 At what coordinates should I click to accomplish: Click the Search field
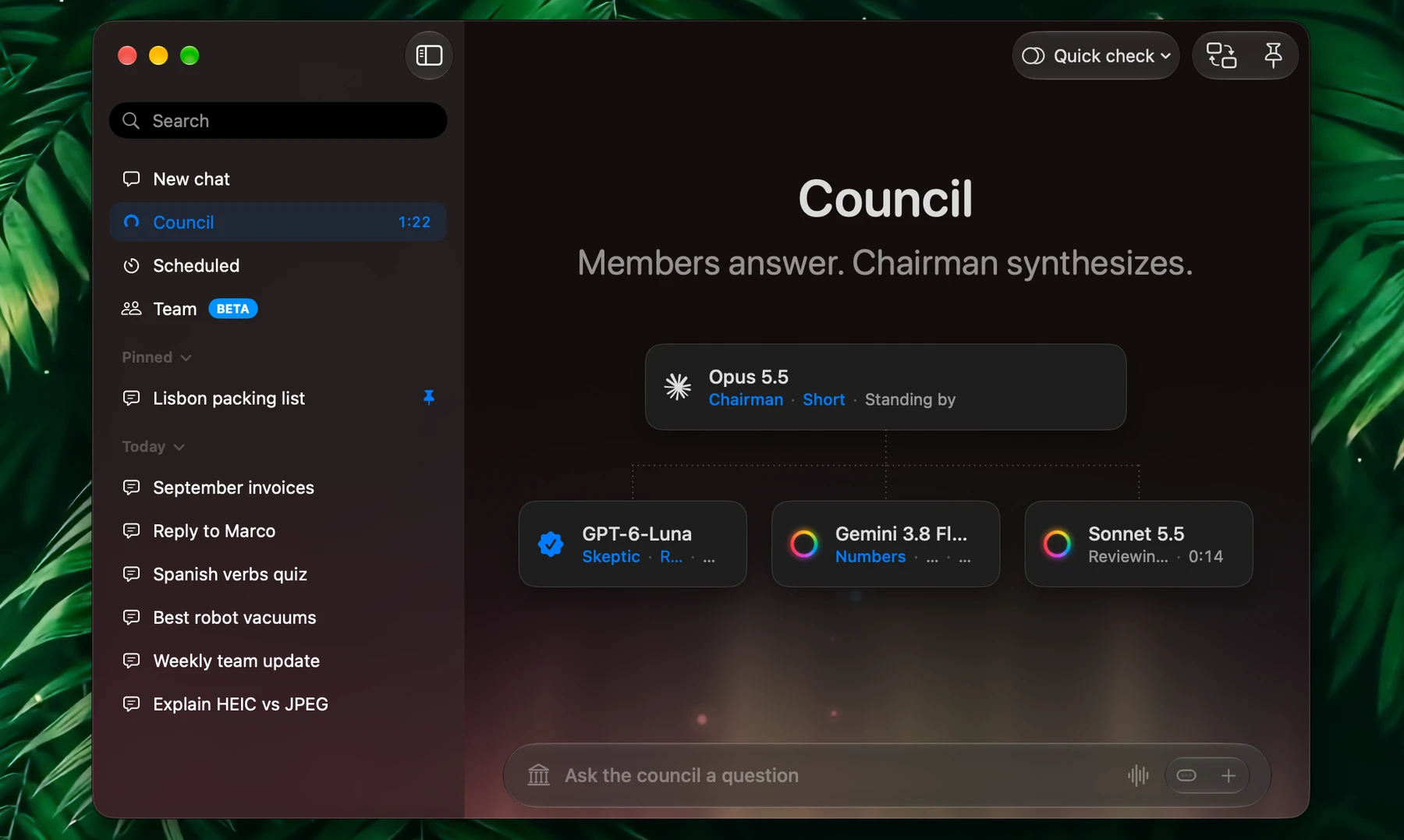[x=278, y=121]
